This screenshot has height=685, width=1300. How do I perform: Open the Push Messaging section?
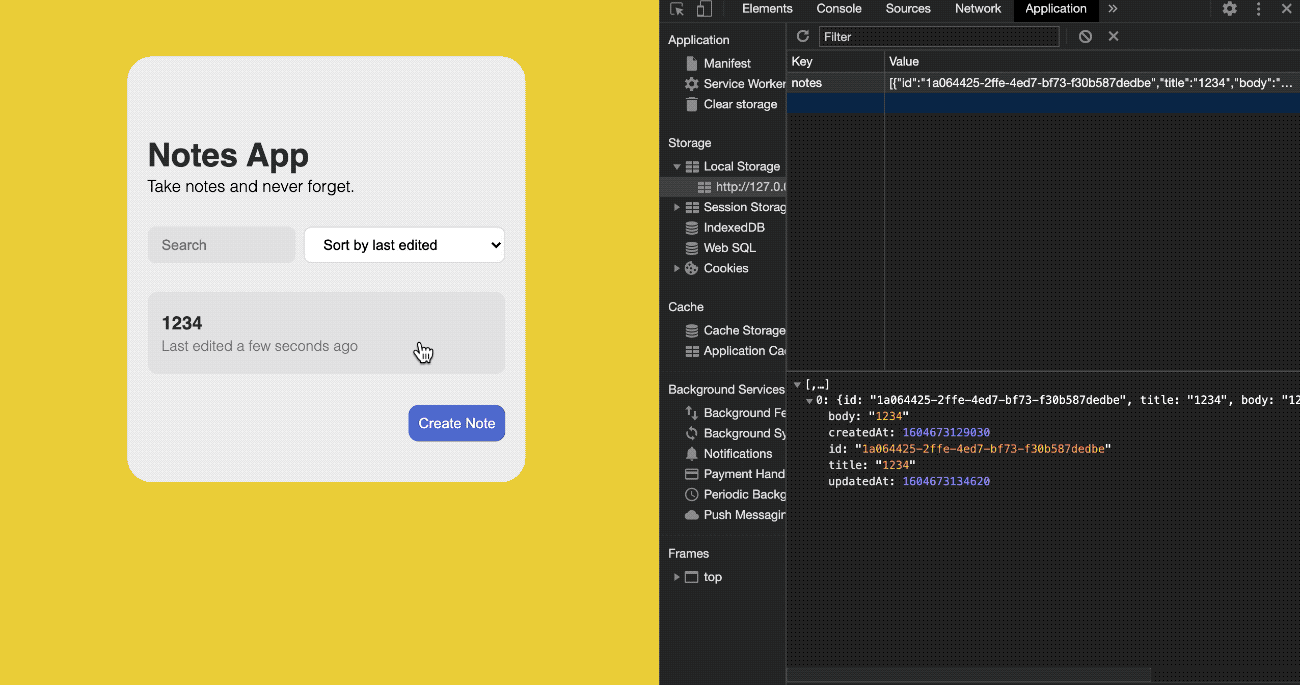coord(740,514)
